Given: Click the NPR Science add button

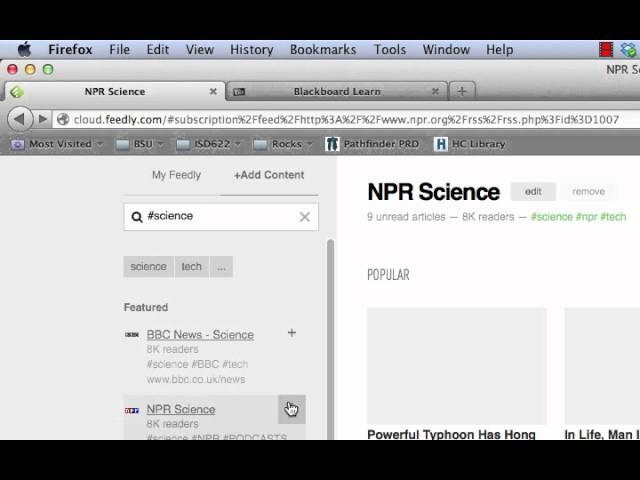Looking at the screenshot, I should point(292,409).
